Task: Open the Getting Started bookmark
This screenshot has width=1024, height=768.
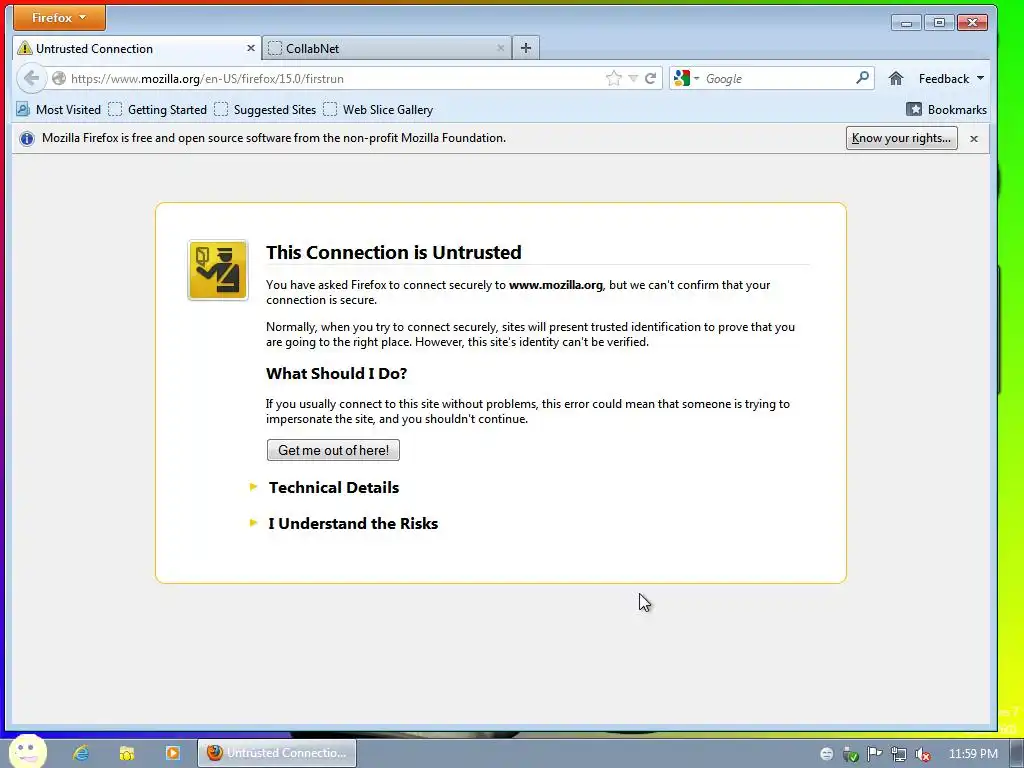Action: pyautogui.click(x=157, y=110)
